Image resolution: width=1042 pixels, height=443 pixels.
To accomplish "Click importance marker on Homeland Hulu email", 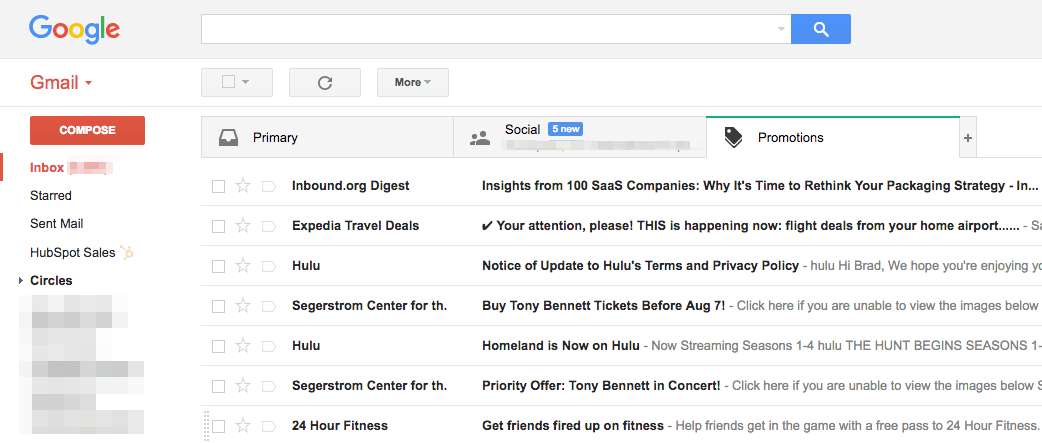I will (x=268, y=346).
